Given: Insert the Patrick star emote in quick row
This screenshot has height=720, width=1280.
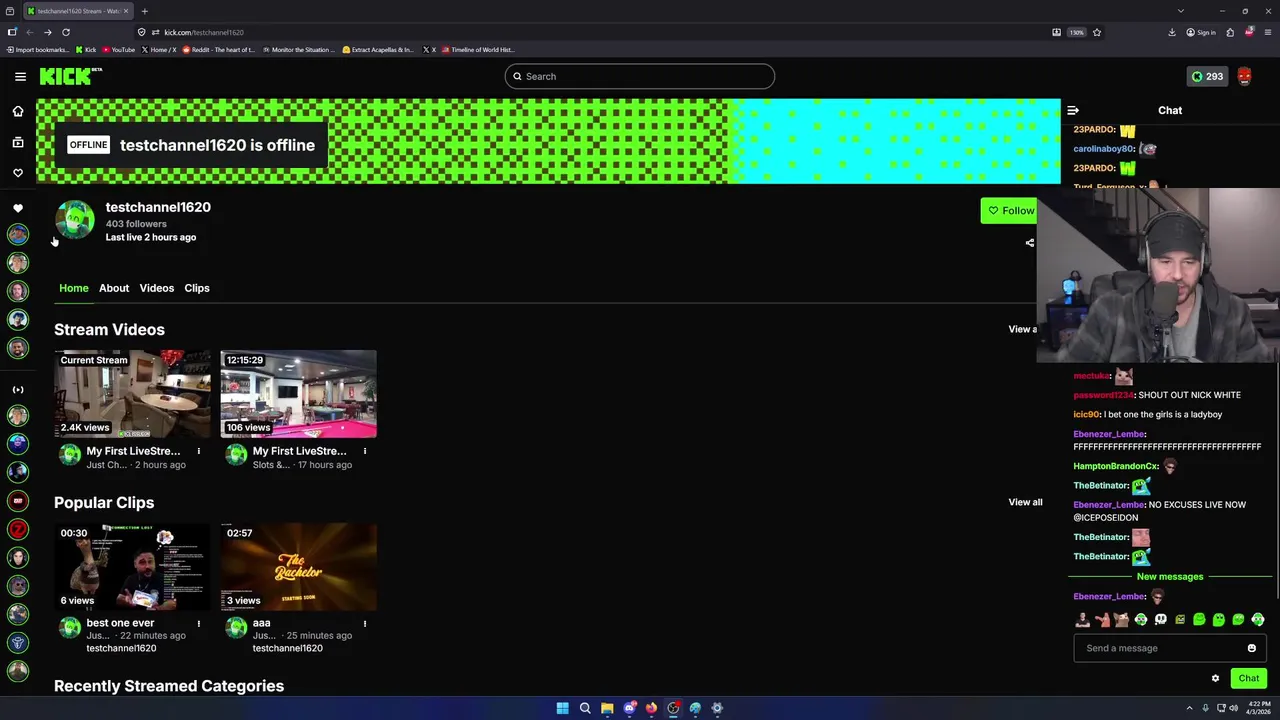Looking at the screenshot, I should [x=1102, y=620].
